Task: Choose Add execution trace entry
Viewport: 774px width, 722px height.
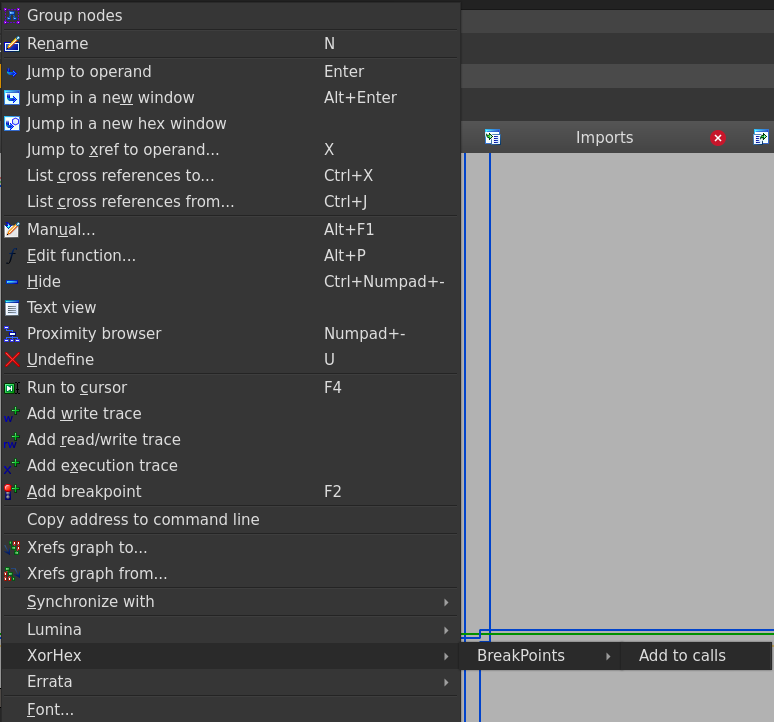Action: pos(230,466)
